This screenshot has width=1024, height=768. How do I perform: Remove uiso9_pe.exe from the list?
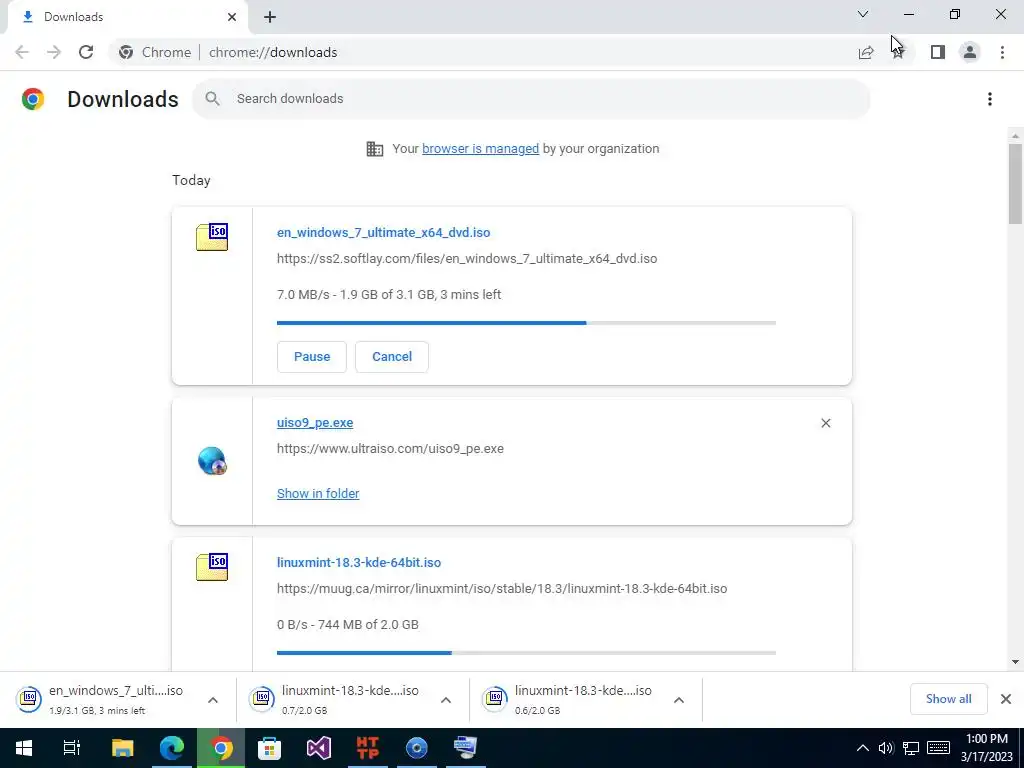tap(826, 423)
